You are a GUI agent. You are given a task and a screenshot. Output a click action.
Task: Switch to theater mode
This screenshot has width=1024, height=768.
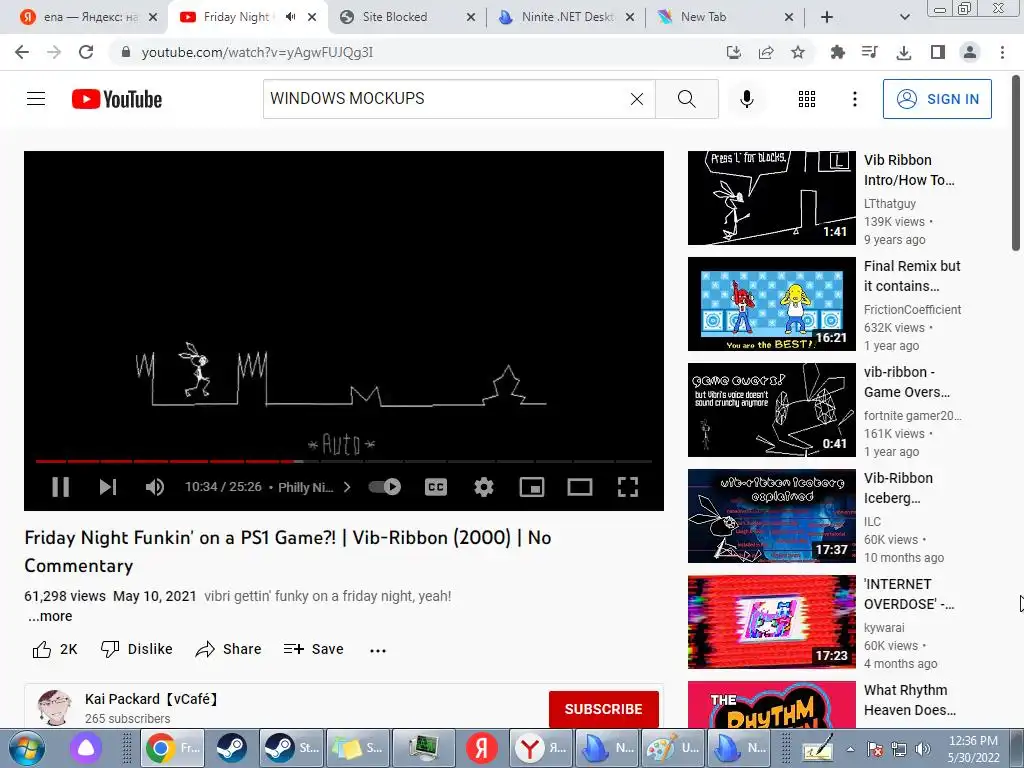[x=579, y=487]
